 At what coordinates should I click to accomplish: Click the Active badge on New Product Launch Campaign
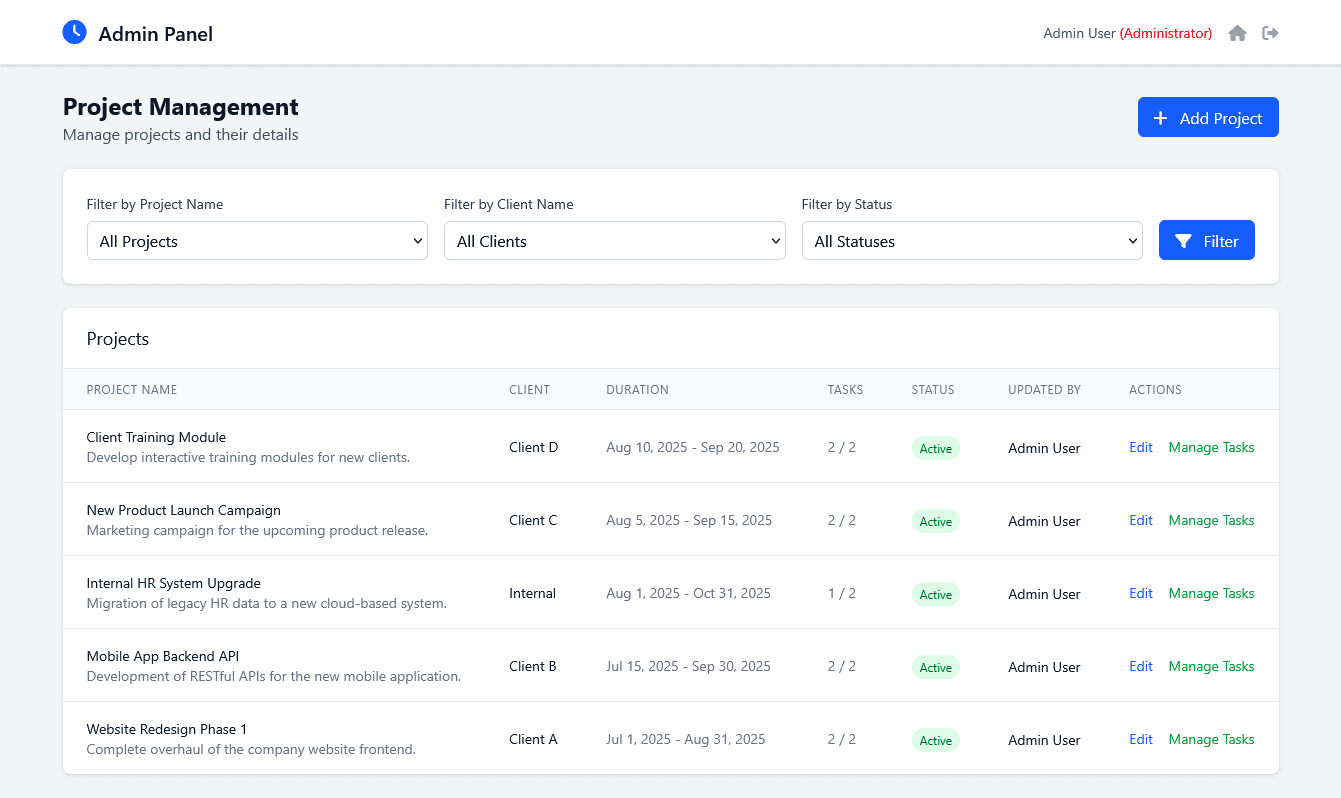click(935, 521)
